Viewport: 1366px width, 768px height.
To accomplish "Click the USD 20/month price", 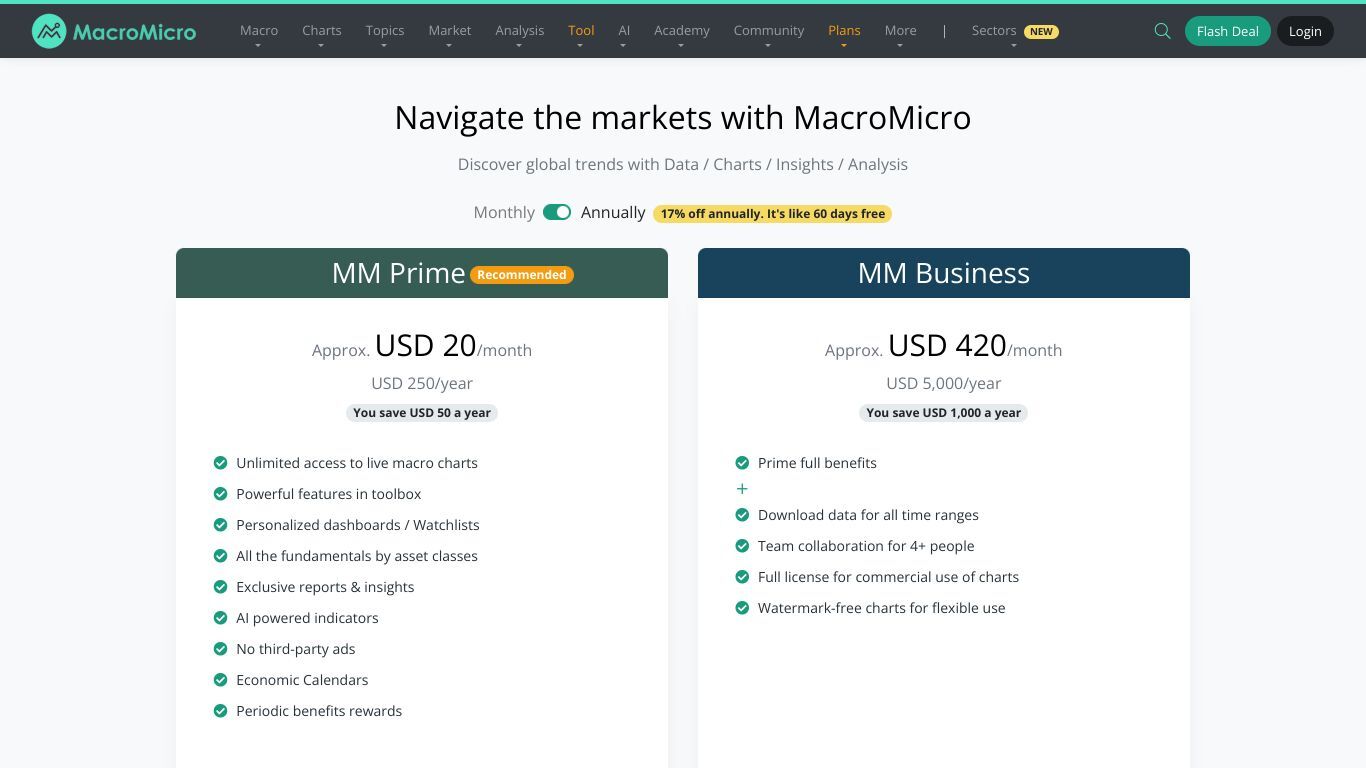I will click(422, 346).
